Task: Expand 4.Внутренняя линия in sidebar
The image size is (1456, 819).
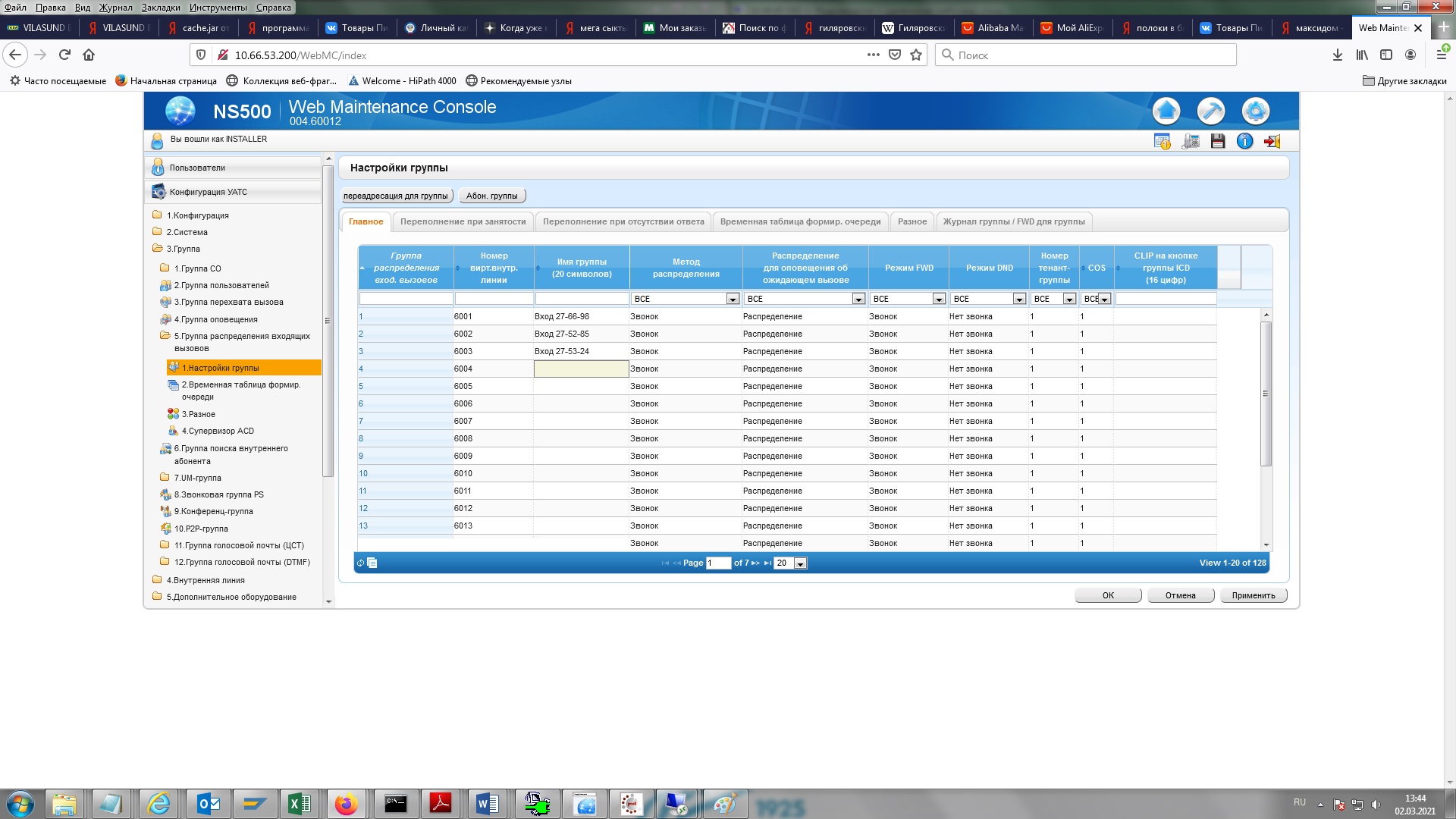Action: 206,580
